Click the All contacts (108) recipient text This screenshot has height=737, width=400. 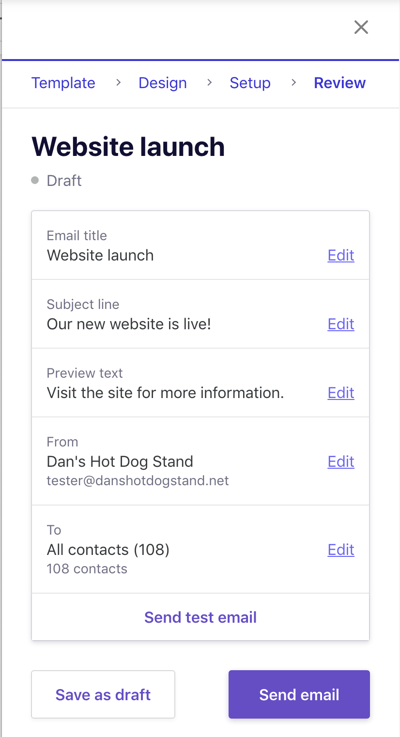(108, 549)
